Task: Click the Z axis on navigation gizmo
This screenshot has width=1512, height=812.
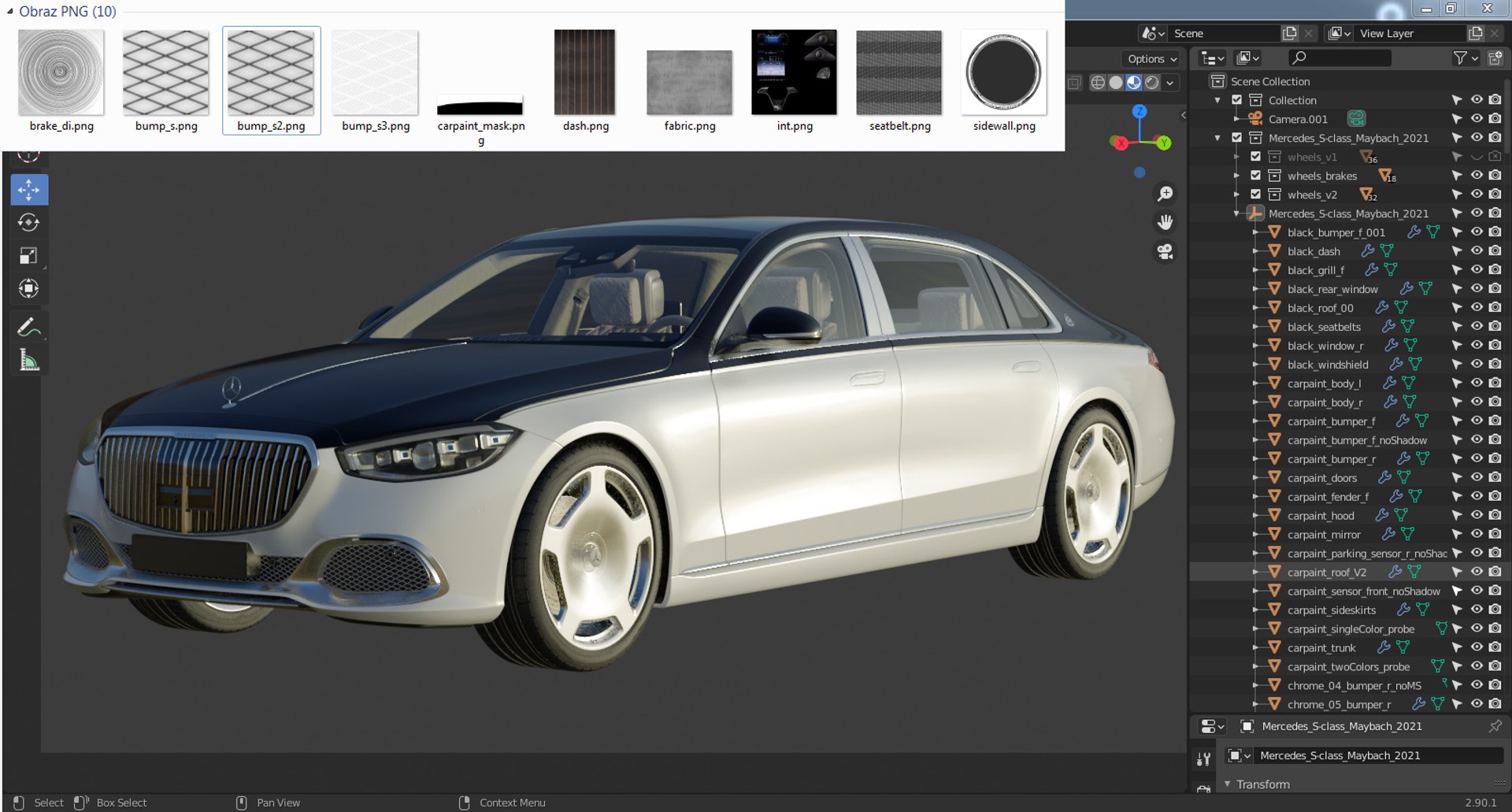Action: pos(1140,112)
